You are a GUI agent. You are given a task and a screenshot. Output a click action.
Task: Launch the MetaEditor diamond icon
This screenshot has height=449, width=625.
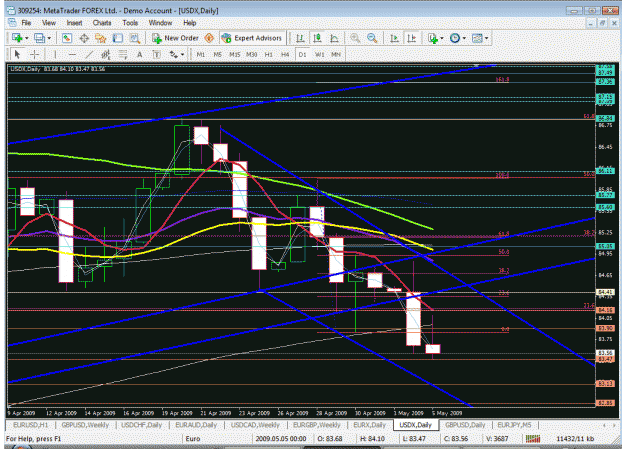click(x=209, y=38)
